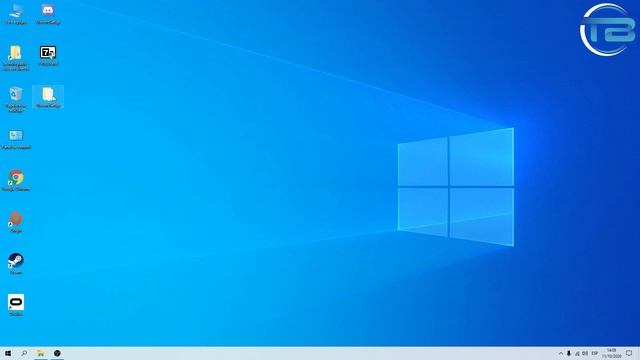
Task: Open File Explorer from the taskbar
Action: tap(40, 353)
